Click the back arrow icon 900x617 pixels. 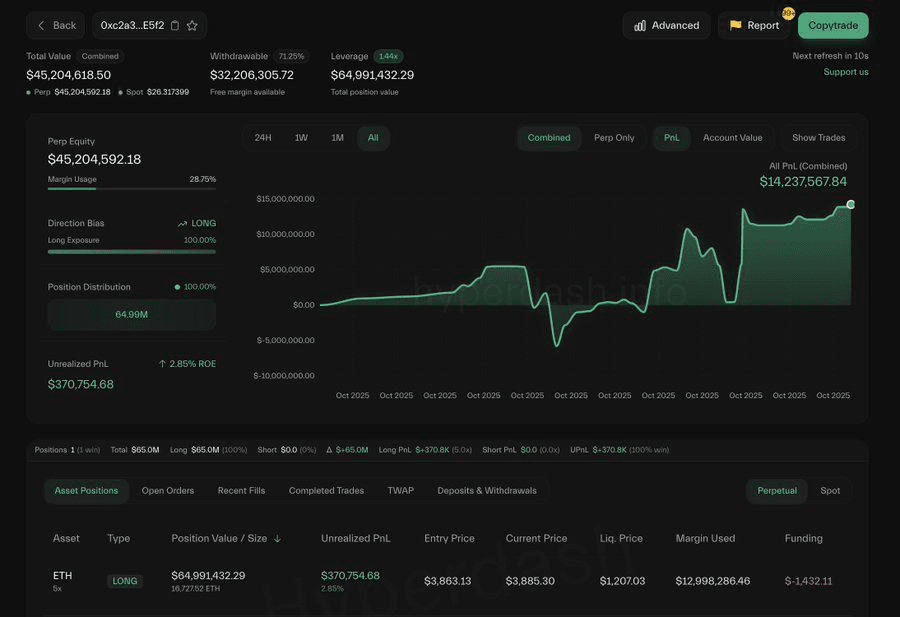tap(41, 25)
